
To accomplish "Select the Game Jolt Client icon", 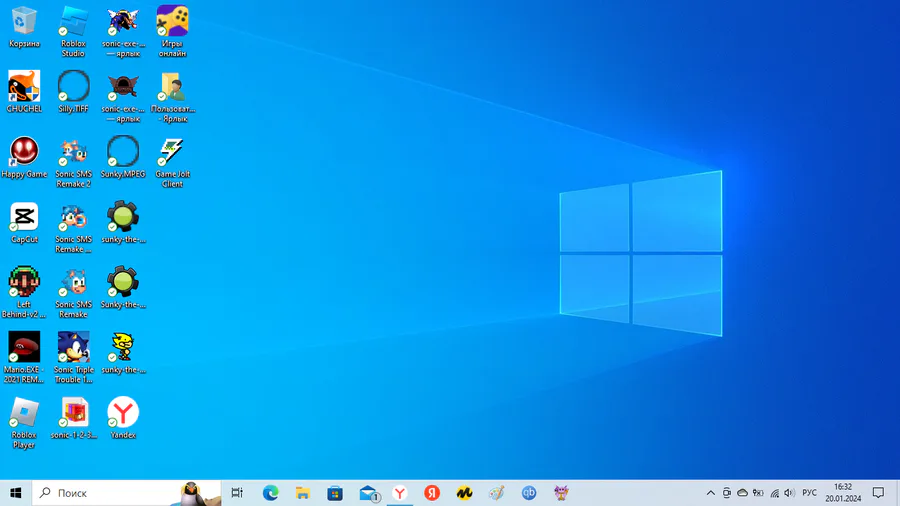I will [x=172, y=162].
